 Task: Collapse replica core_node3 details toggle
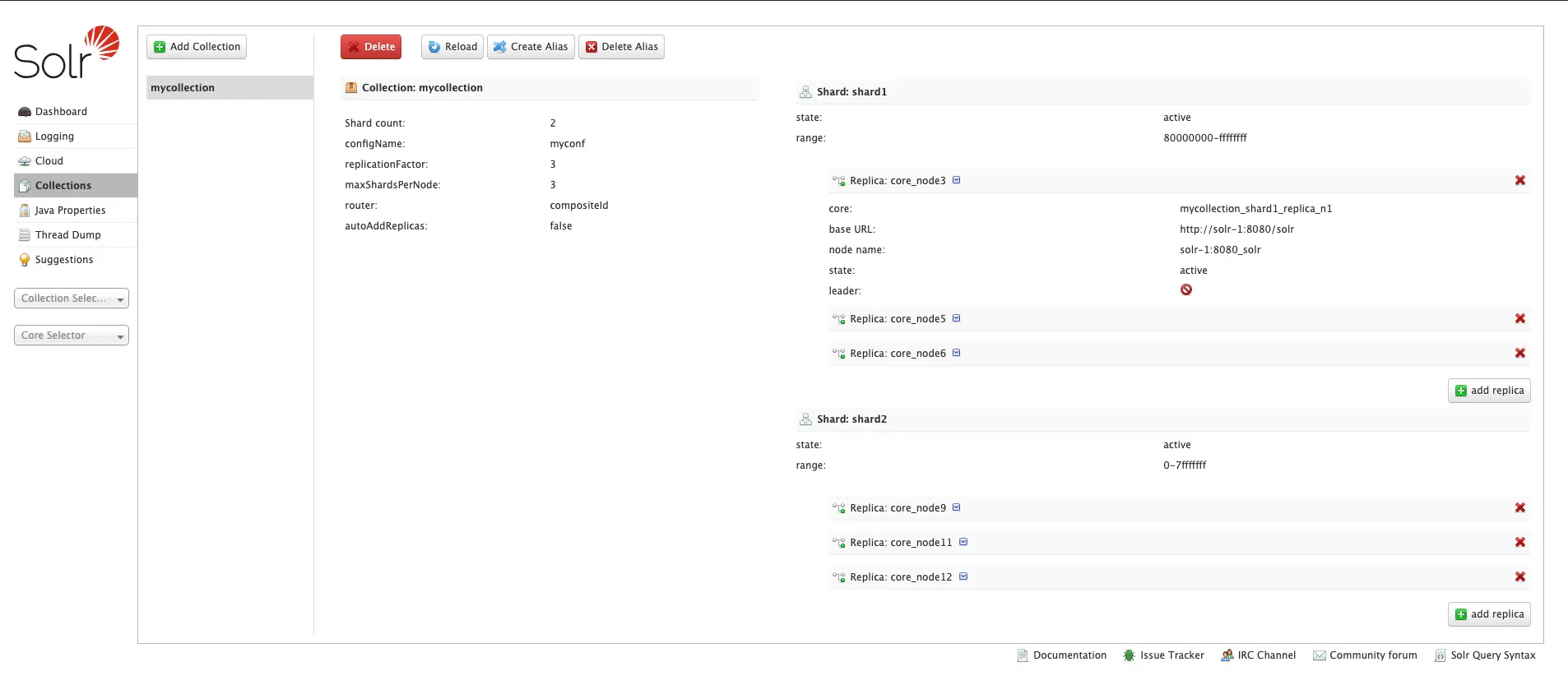tap(957, 180)
